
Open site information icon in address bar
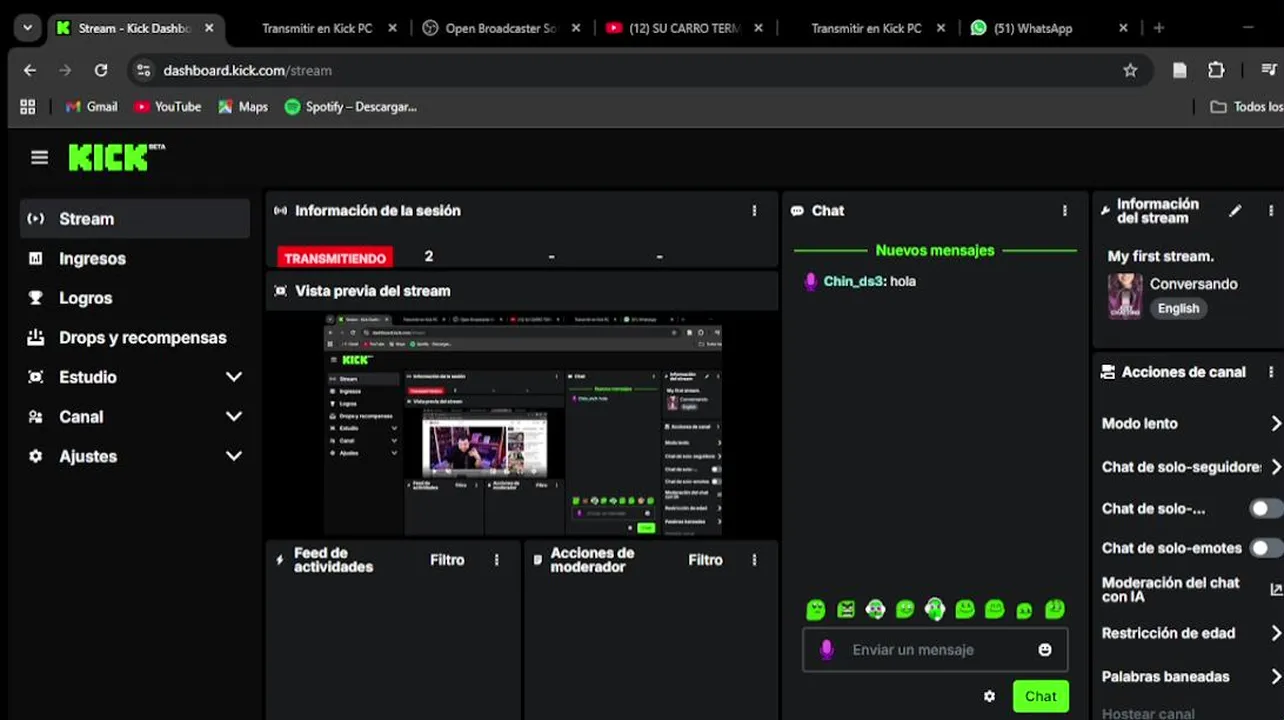(143, 70)
